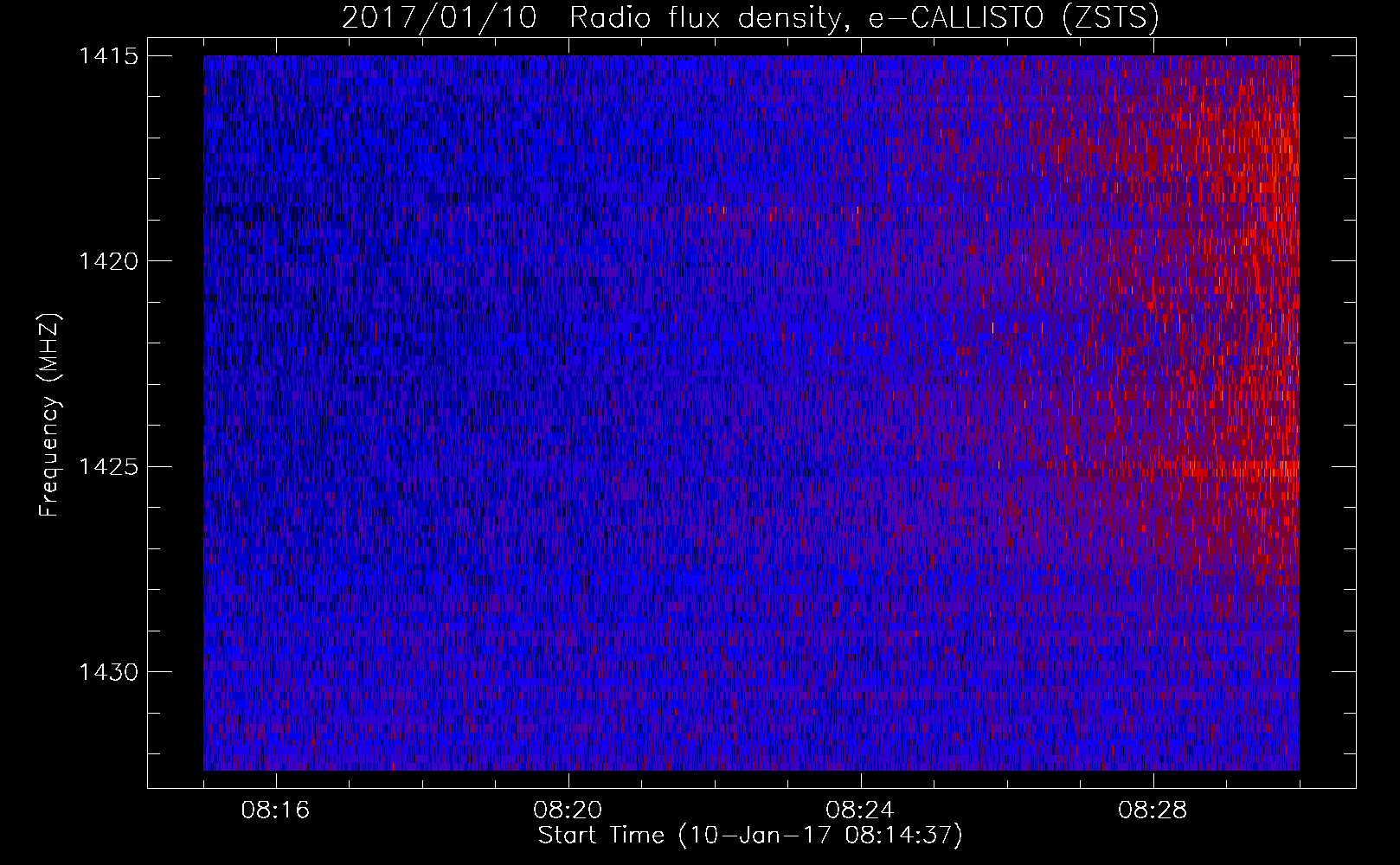1400x865 pixels.
Task: Click the 08:28 time tick label
Action: pyautogui.click(x=1153, y=811)
